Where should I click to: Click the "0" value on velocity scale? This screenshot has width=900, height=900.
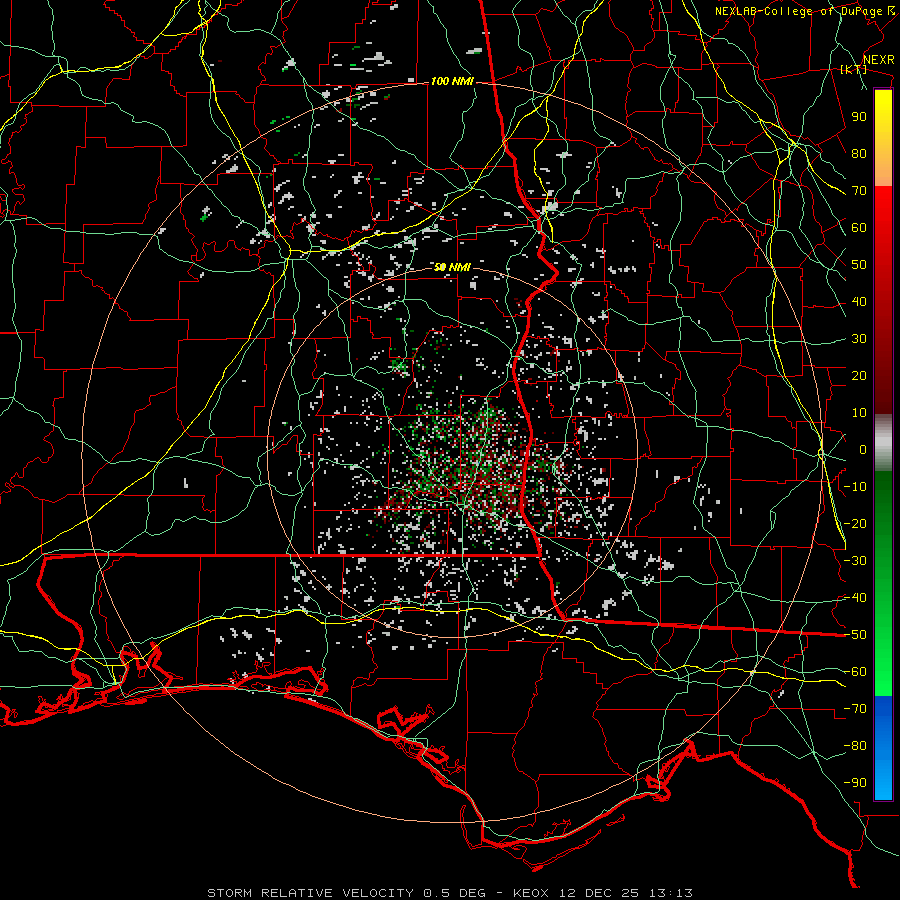point(863,449)
